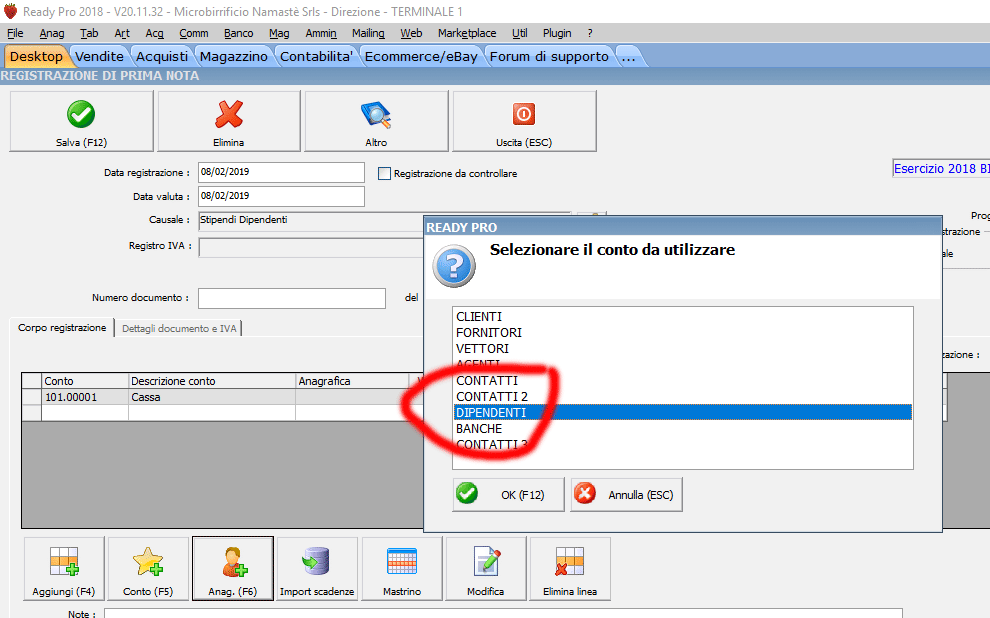Click the Data valuta field
This screenshot has width=990, height=618.
click(281, 196)
